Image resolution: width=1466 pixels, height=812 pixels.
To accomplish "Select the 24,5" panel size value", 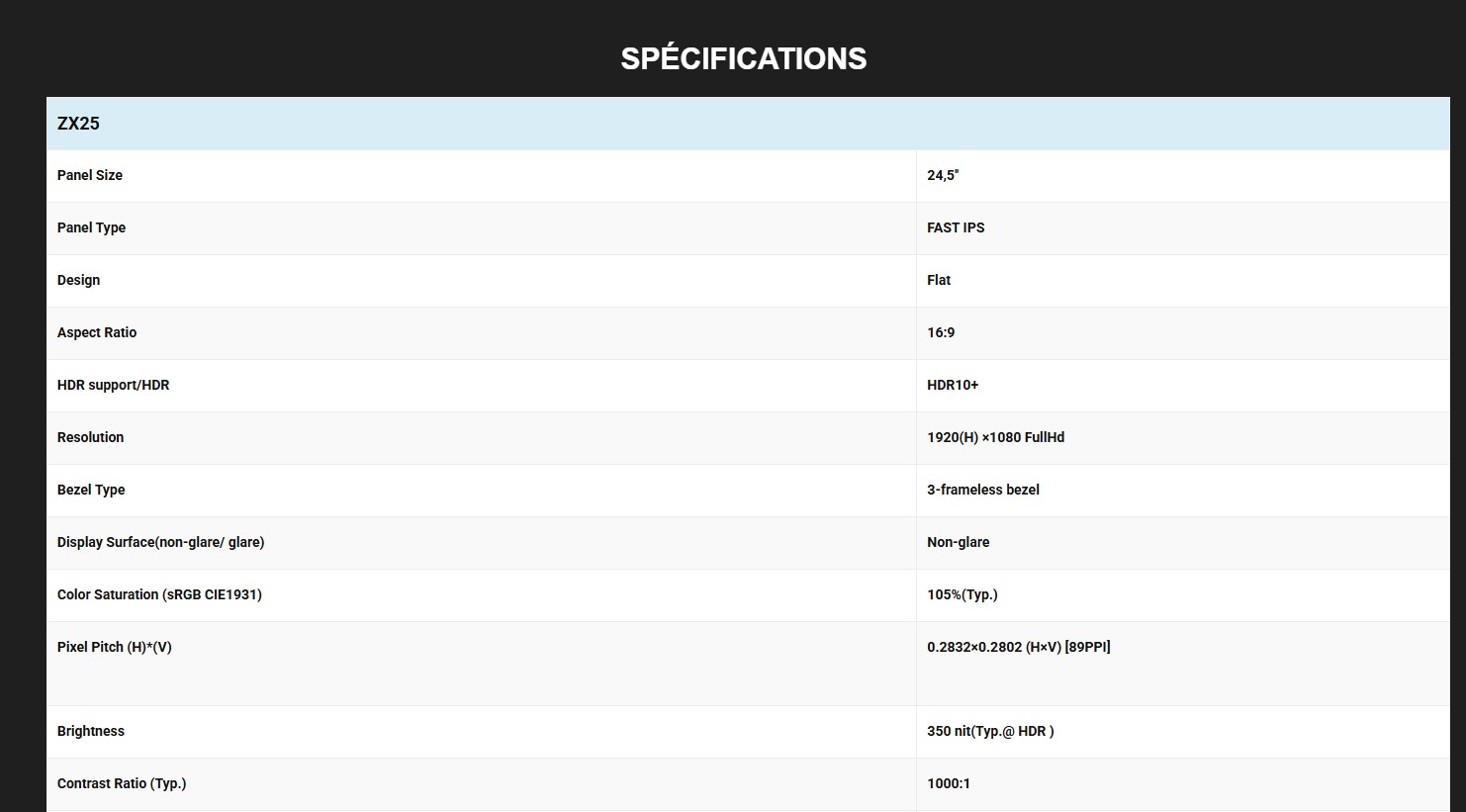I will (x=943, y=175).
